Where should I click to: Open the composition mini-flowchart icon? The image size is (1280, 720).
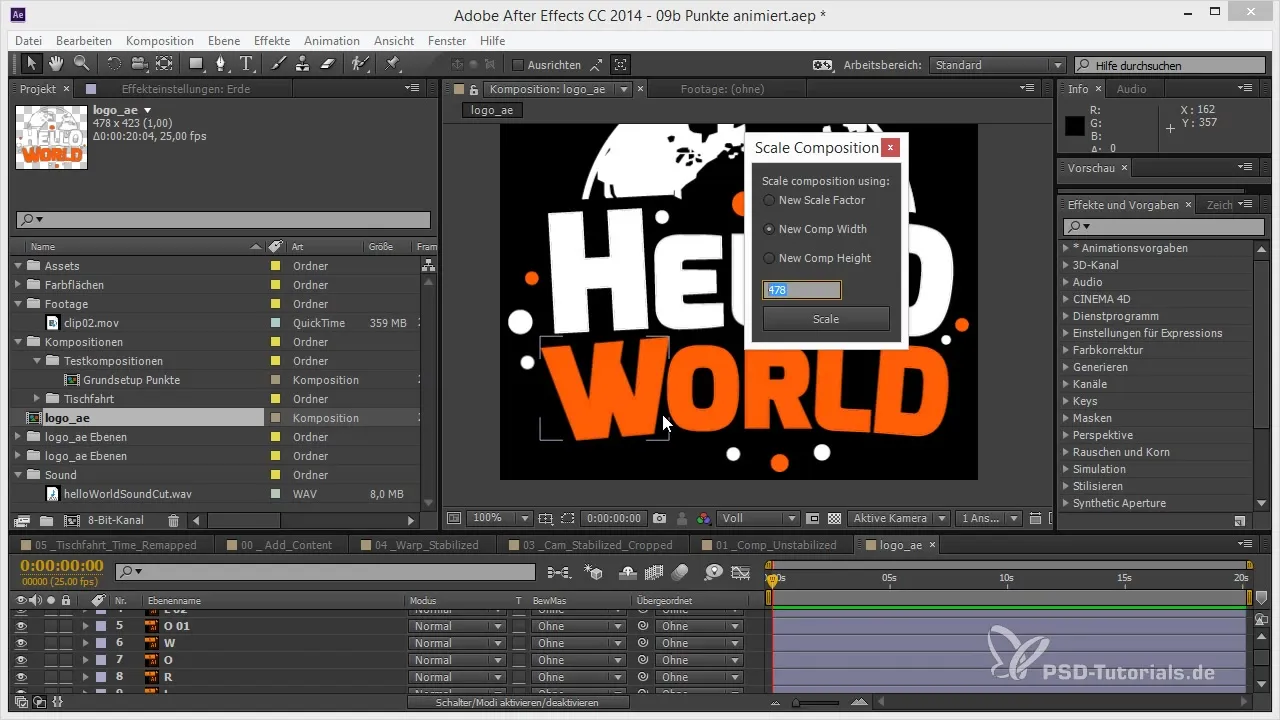pyautogui.click(x=559, y=572)
